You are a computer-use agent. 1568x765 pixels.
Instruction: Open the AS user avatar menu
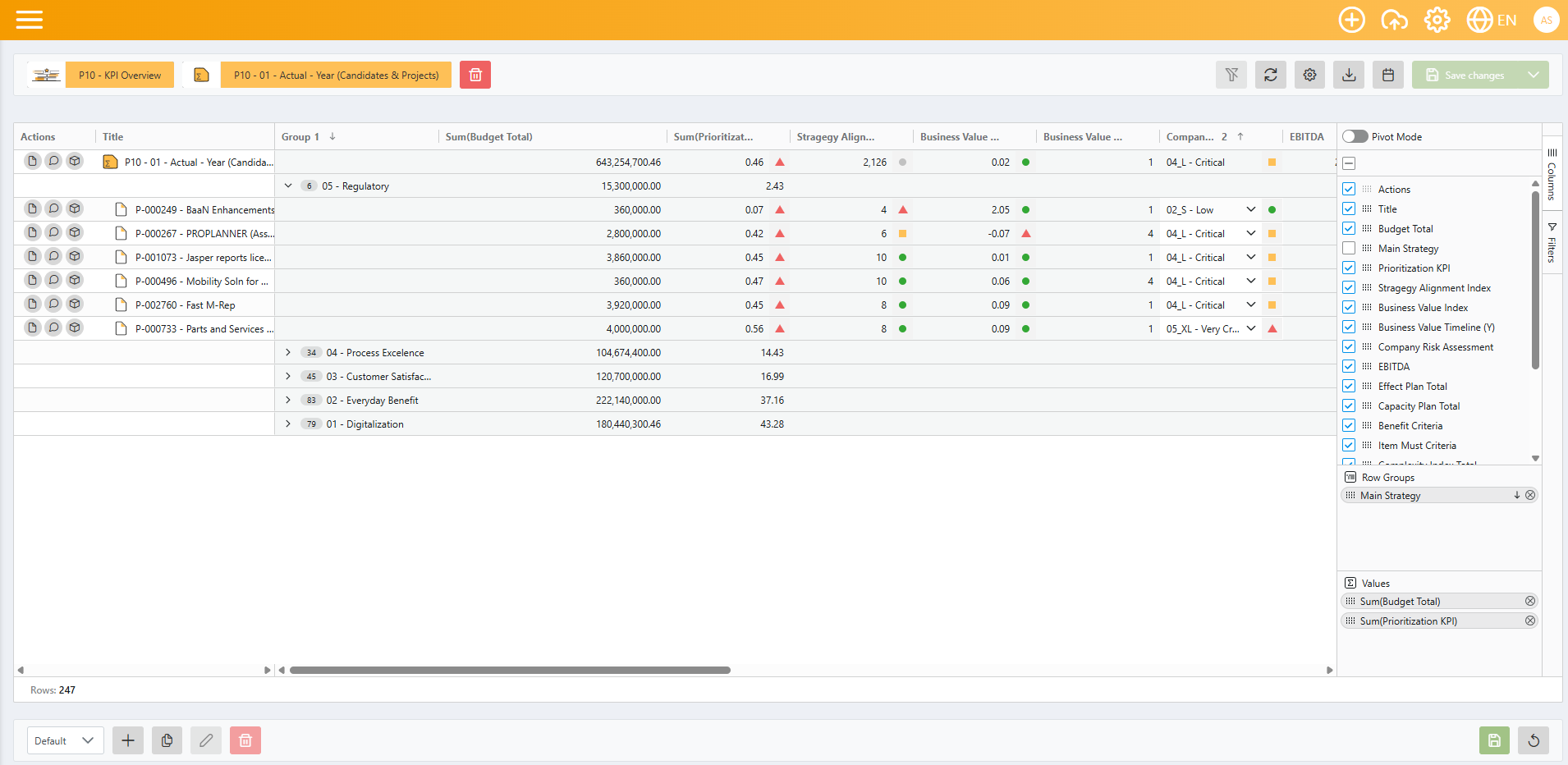(x=1546, y=20)
